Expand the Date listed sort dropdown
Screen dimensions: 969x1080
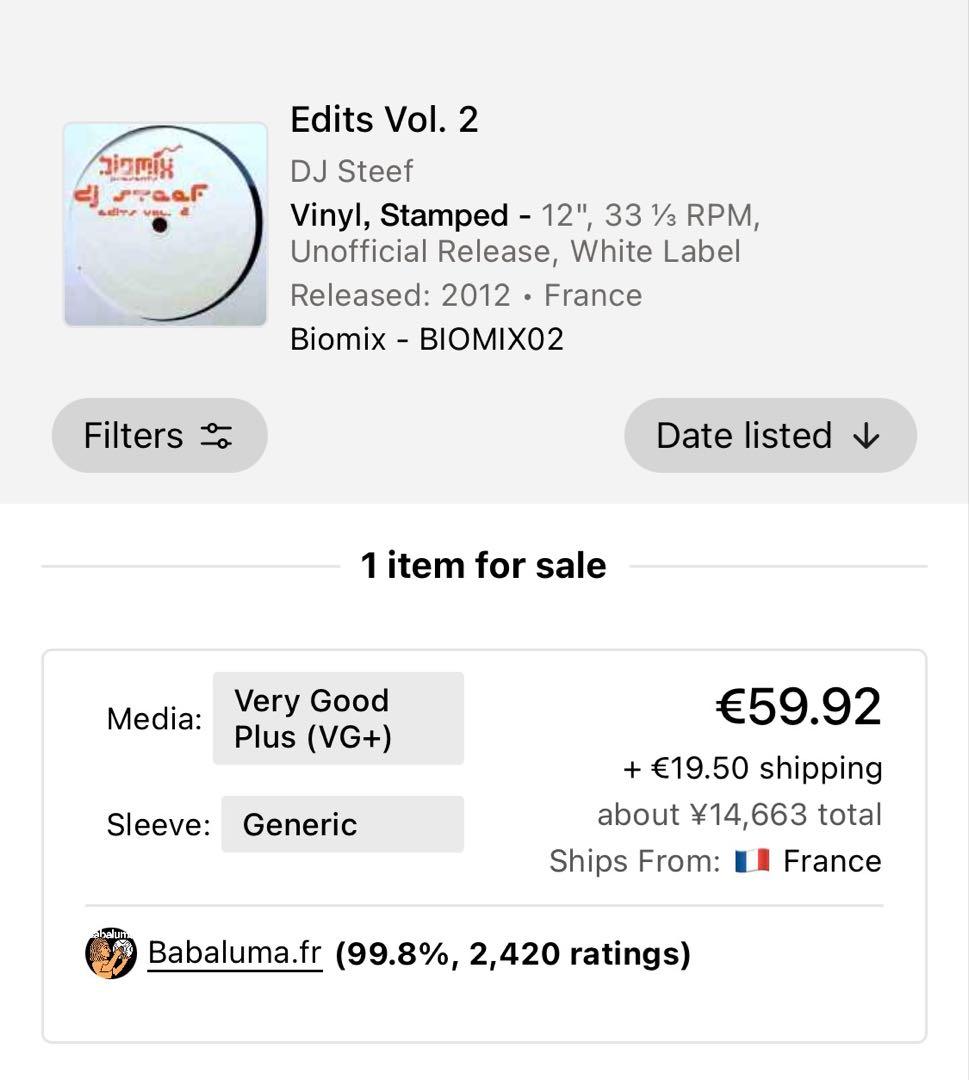coord(769,435)
